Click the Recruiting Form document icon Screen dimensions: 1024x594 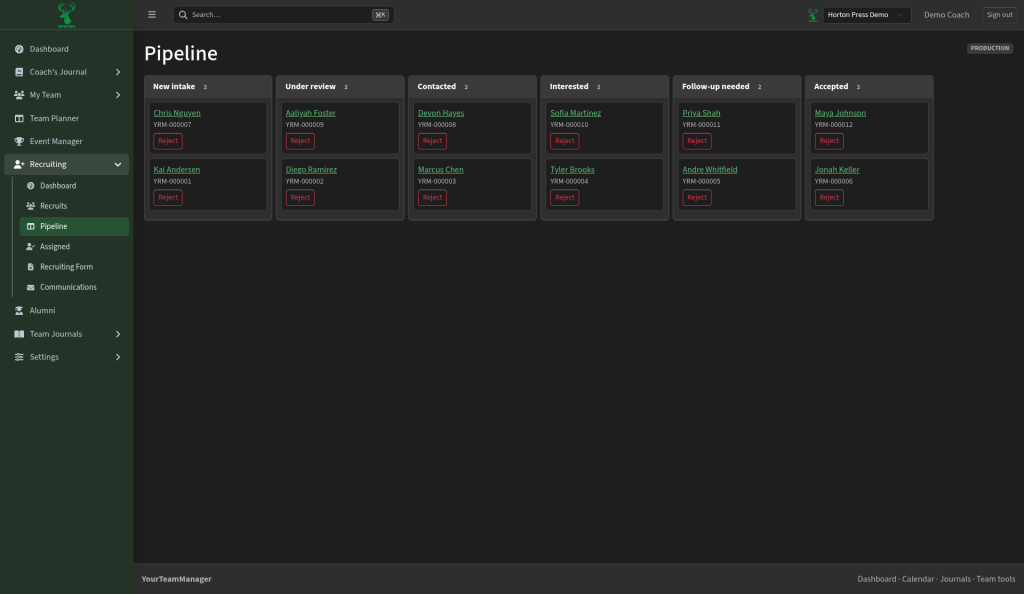point(31,267)
